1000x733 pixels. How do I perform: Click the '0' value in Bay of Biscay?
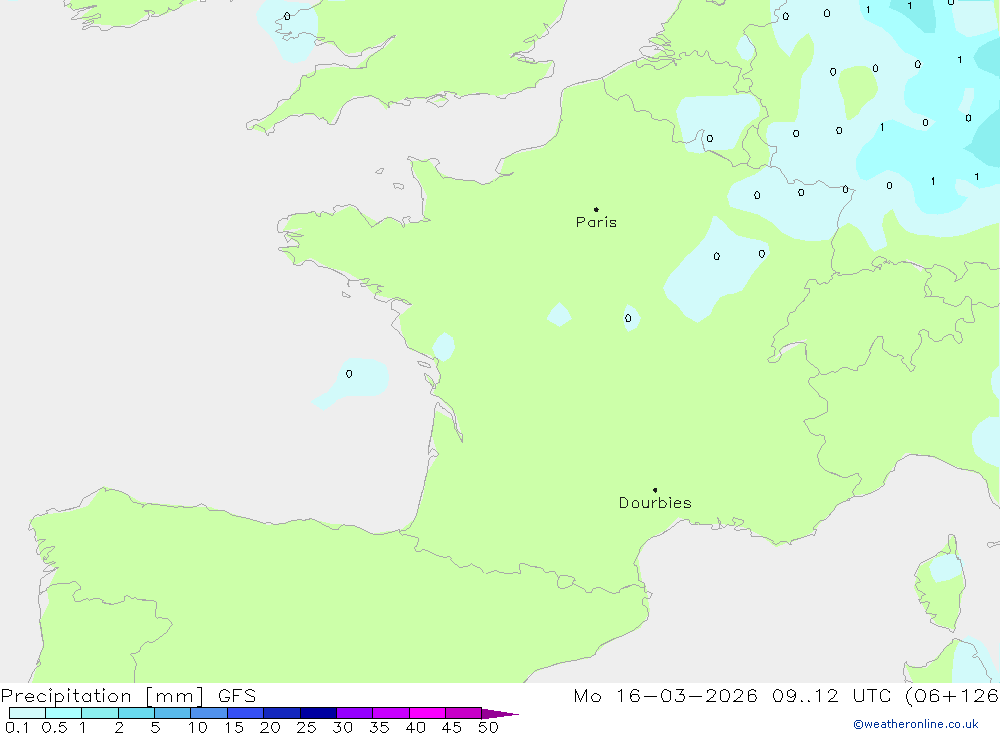click(x=349, y=374)
